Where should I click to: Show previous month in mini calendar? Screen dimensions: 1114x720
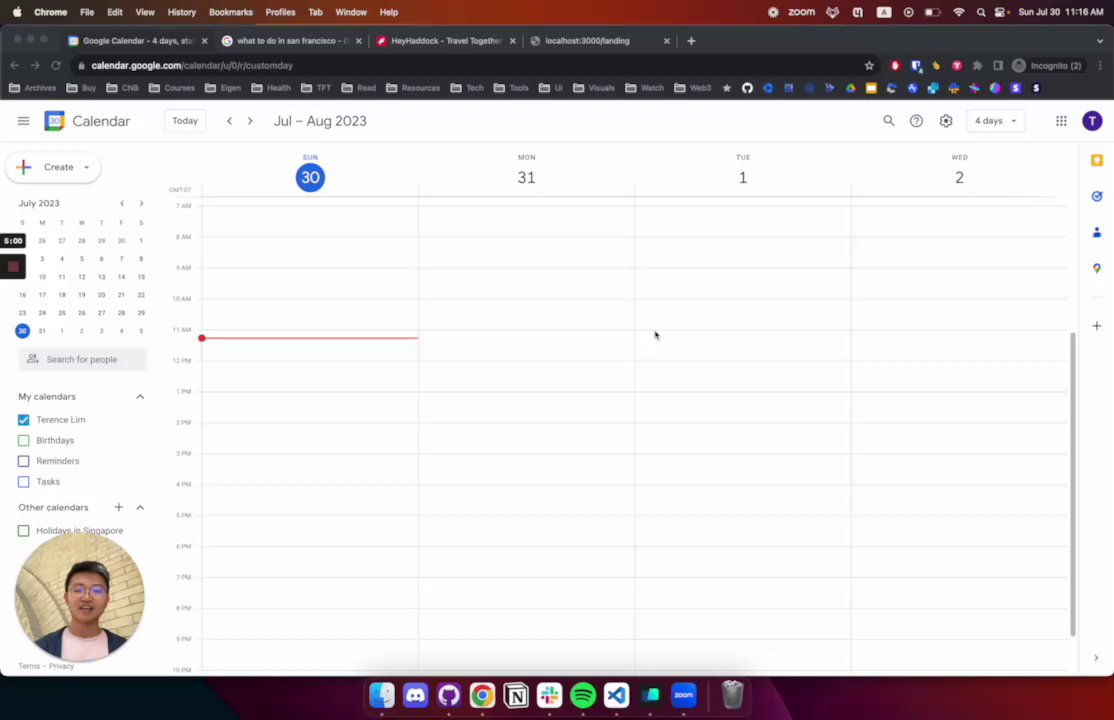tap(122, 203)
